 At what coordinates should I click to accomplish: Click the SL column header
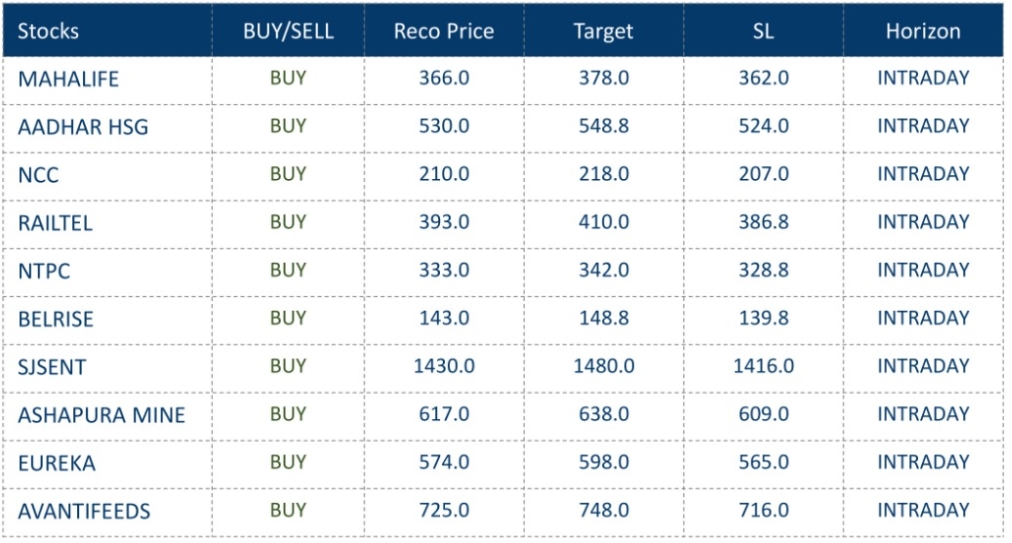(763, 31)
